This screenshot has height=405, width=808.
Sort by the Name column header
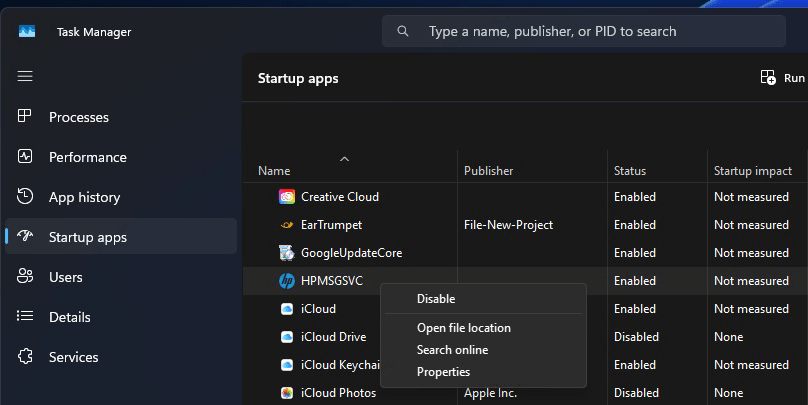274,171
